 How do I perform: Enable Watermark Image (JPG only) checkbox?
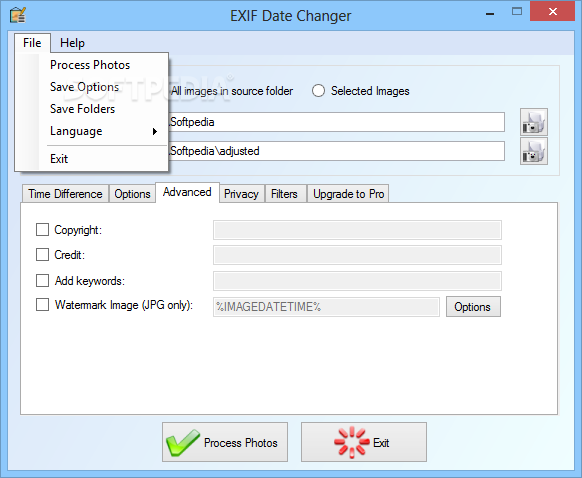(x=42, y=305)
